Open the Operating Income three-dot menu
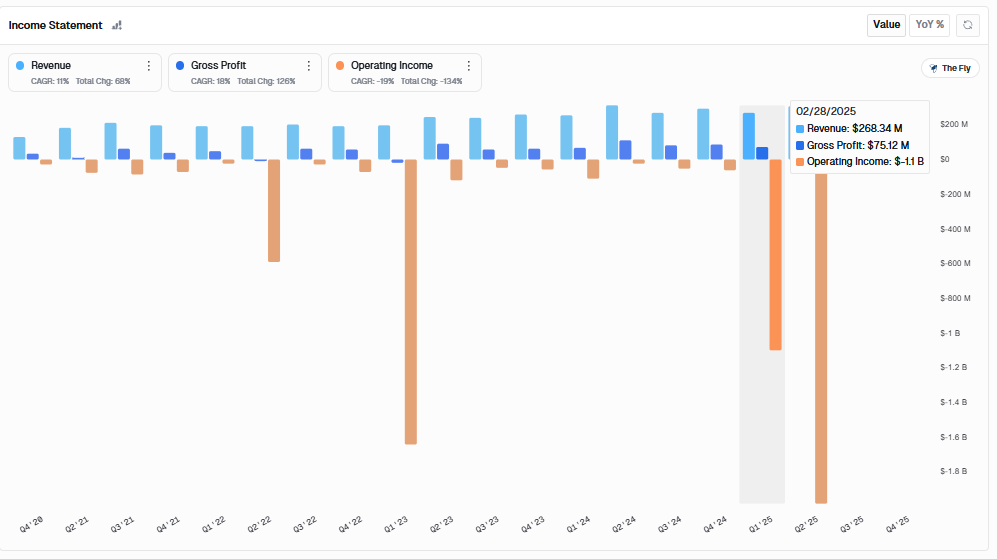The width and height of the screenshot is (997, 559). (468, 66)
